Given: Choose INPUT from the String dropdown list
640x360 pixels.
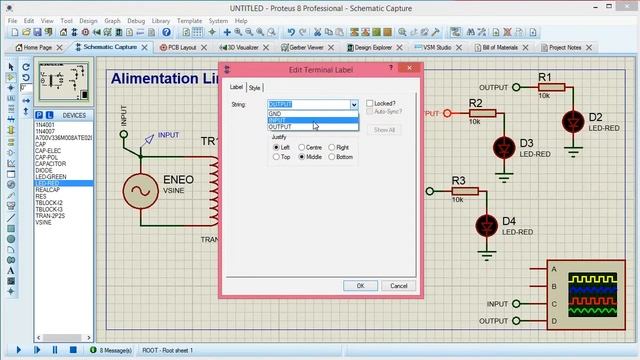Looking at the screenshot, I should click(313, 120).
